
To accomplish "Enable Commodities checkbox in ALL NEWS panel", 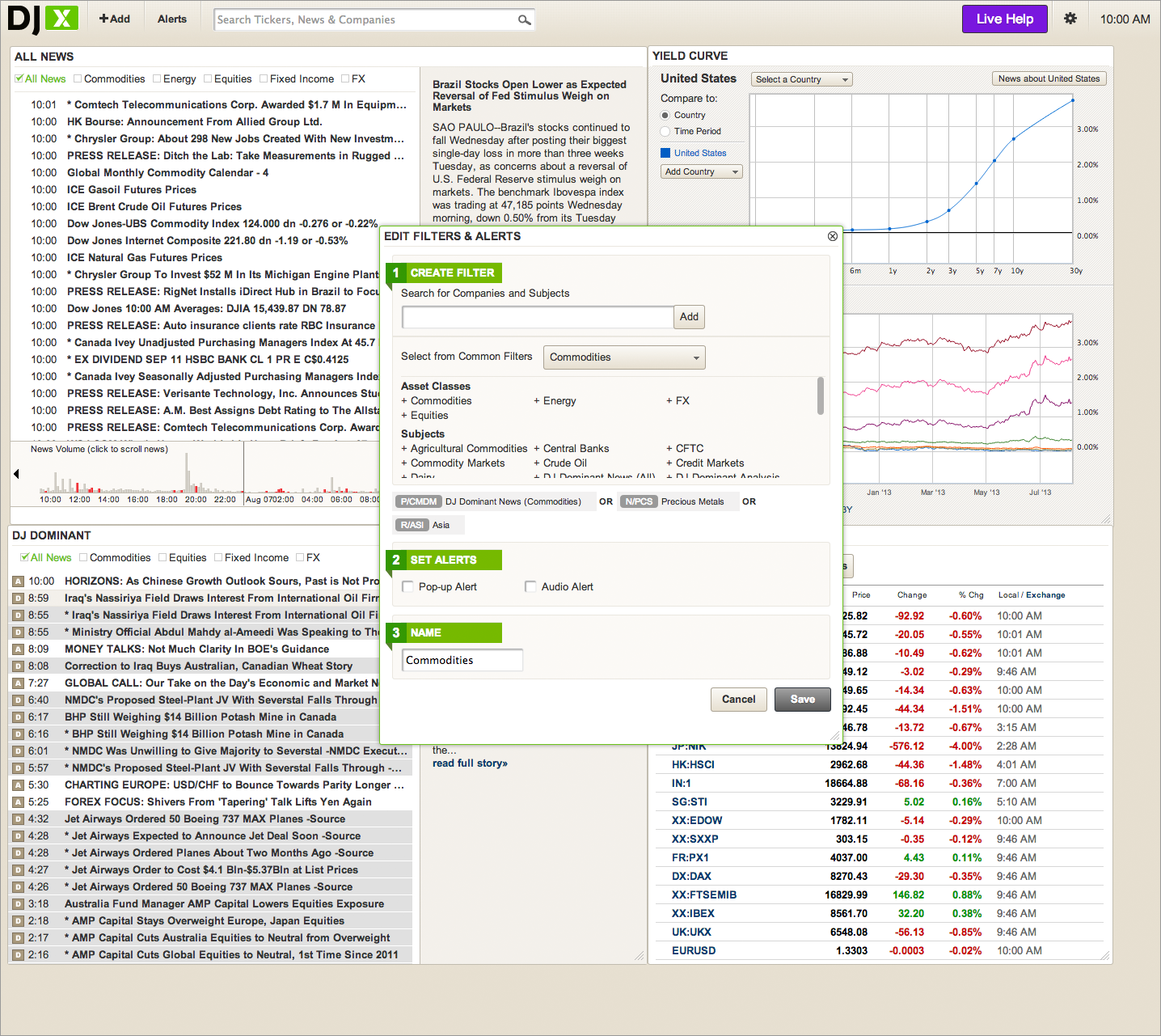I will tap(78, 78).
